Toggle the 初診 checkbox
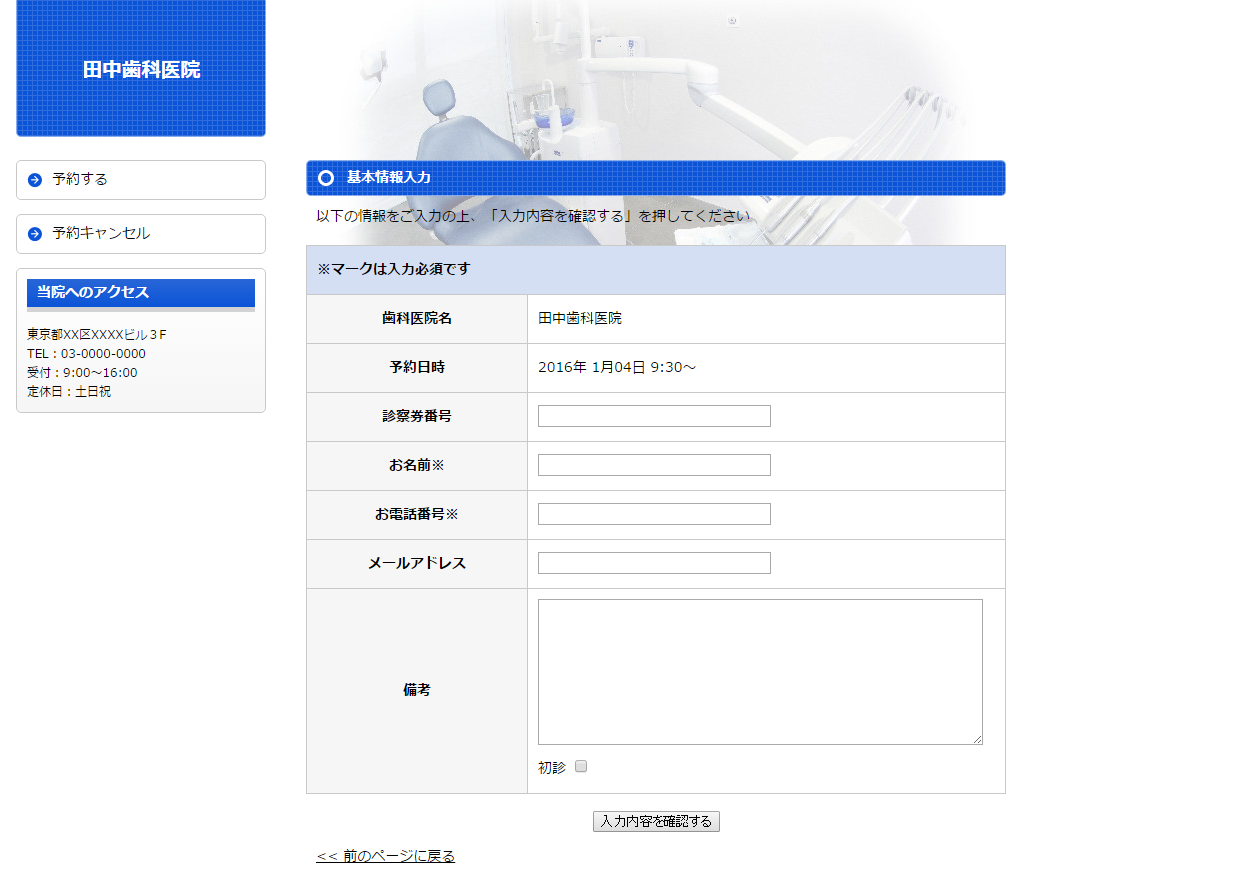The width and height of the screenshot is (1242, 894). tap(581, 767)
